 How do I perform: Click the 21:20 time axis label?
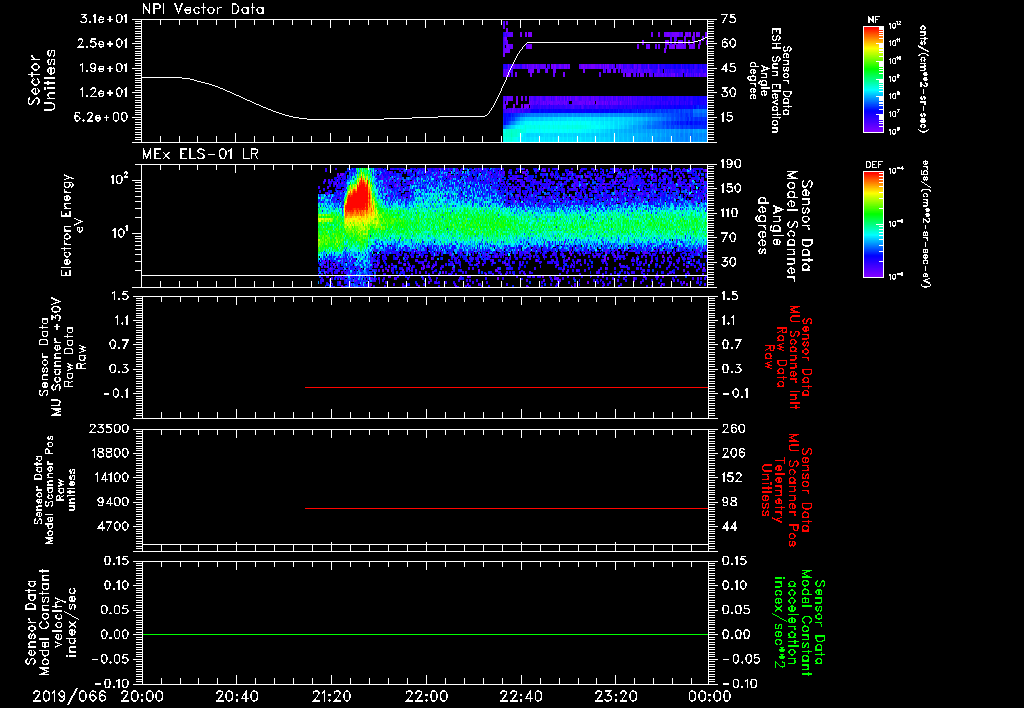pos(331,696)
